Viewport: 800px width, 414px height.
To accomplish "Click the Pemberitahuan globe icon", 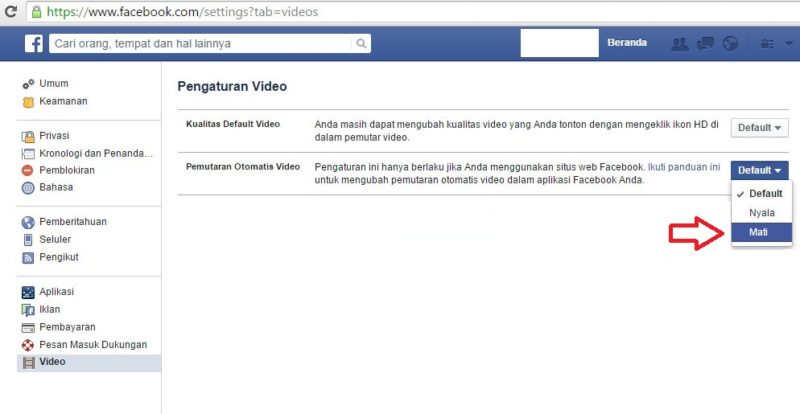I will point(28,222).
